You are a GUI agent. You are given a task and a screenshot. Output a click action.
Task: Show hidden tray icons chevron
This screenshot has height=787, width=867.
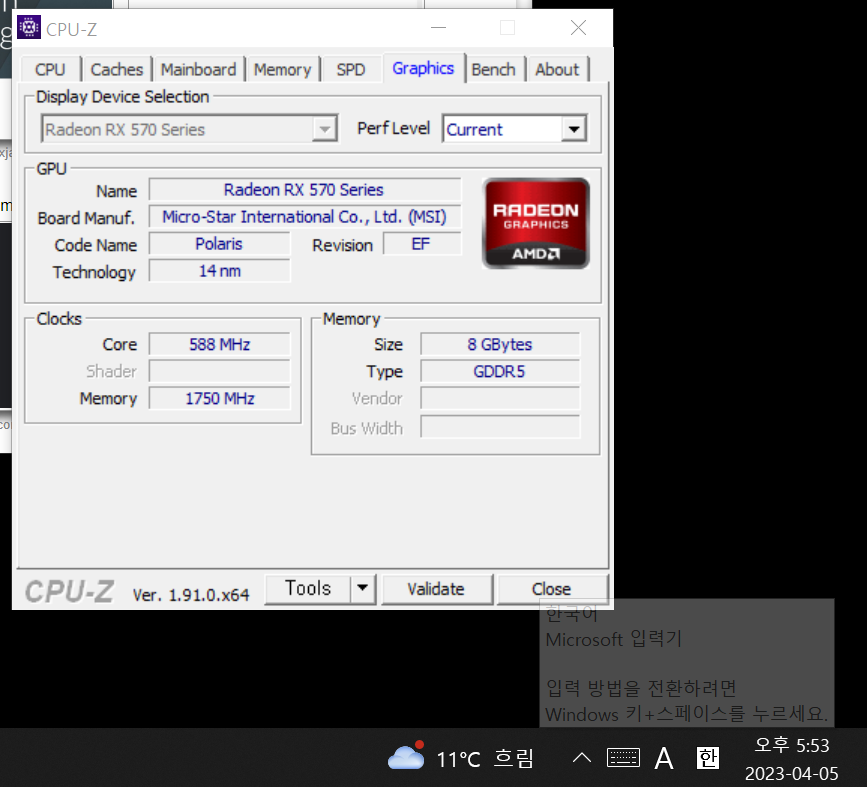[581, 757]
